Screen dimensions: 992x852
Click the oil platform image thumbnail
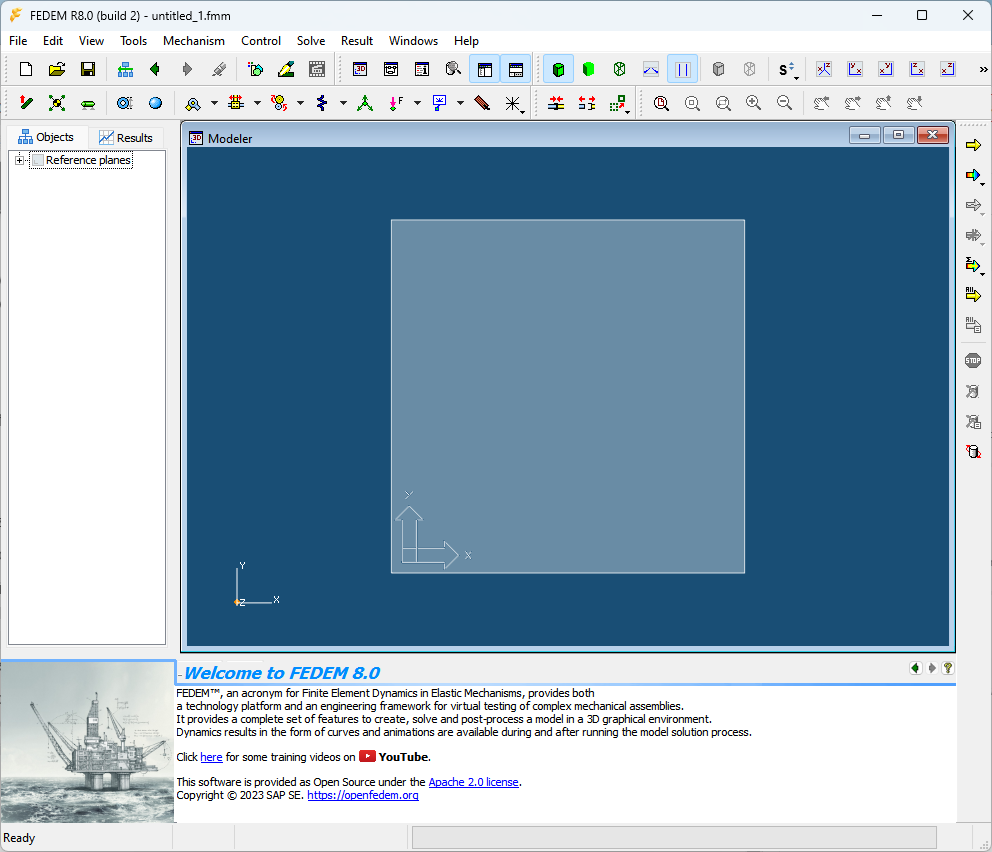87,741
